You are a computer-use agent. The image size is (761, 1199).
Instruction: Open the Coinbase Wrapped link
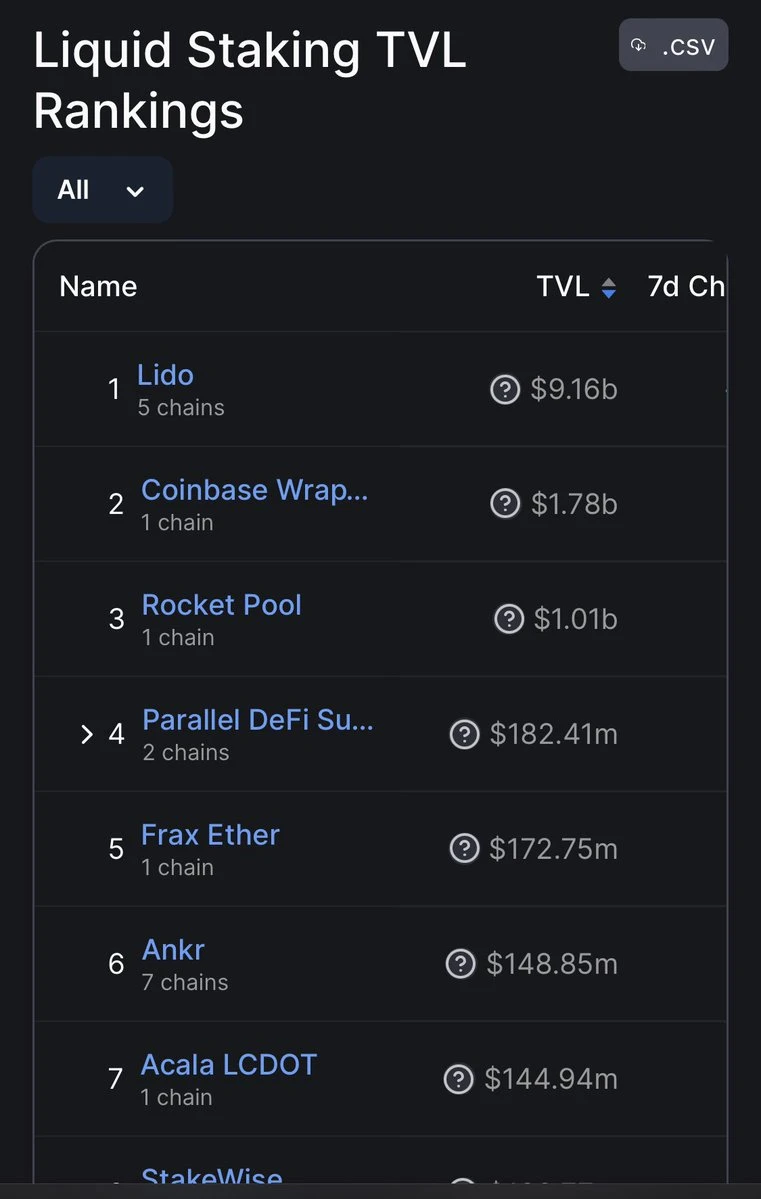coord(255,490)
